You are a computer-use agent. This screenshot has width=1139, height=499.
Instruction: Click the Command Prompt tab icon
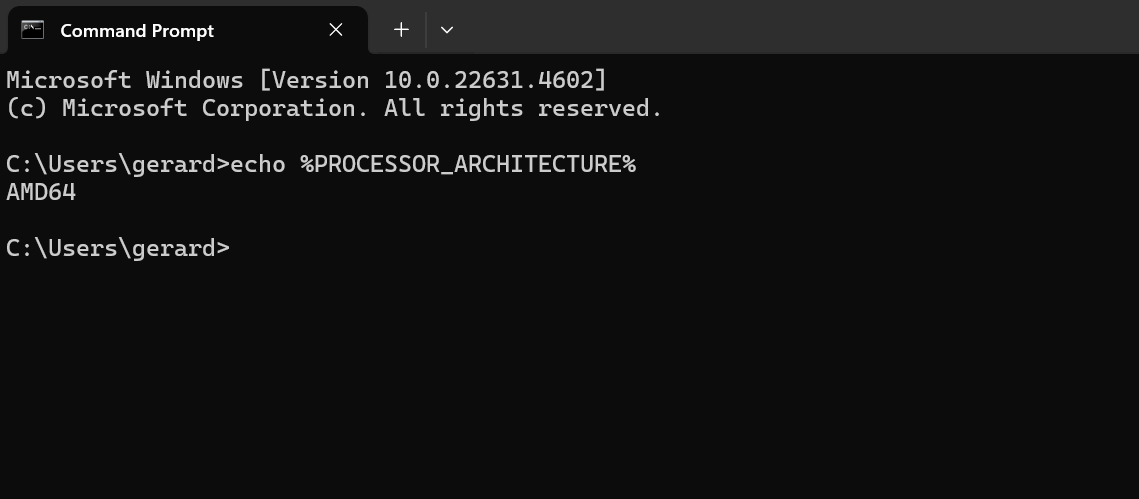point(32,30)
